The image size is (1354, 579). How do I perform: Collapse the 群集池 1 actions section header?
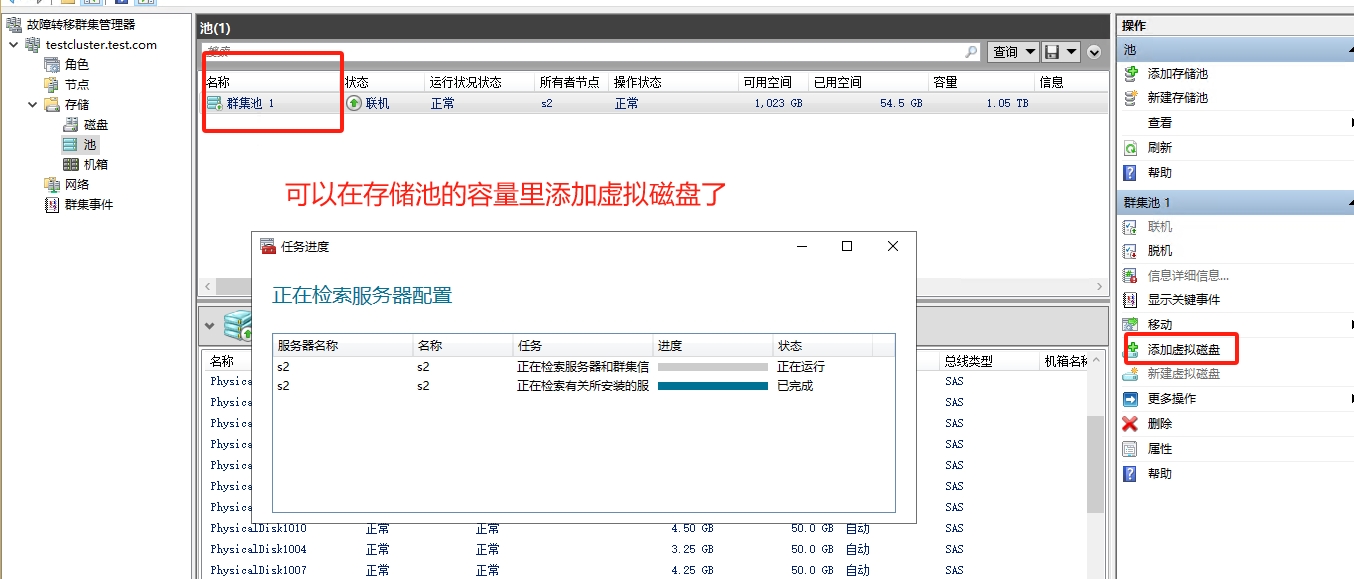pos(1235,202)
